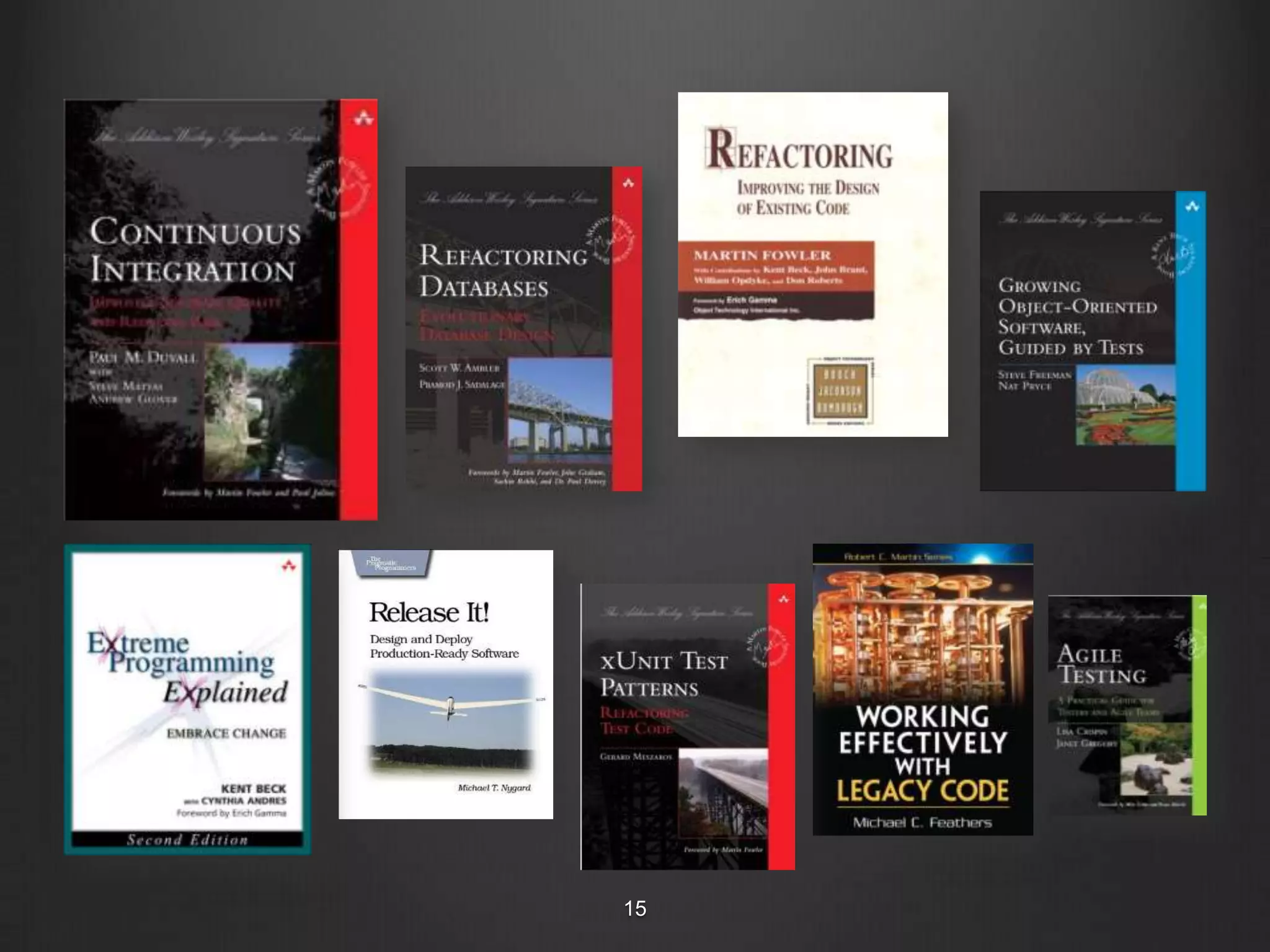Click Booch Jacobson Rumbaugh seal on Refactoring
Viewport: 1270px width, 952px height.
839,392
